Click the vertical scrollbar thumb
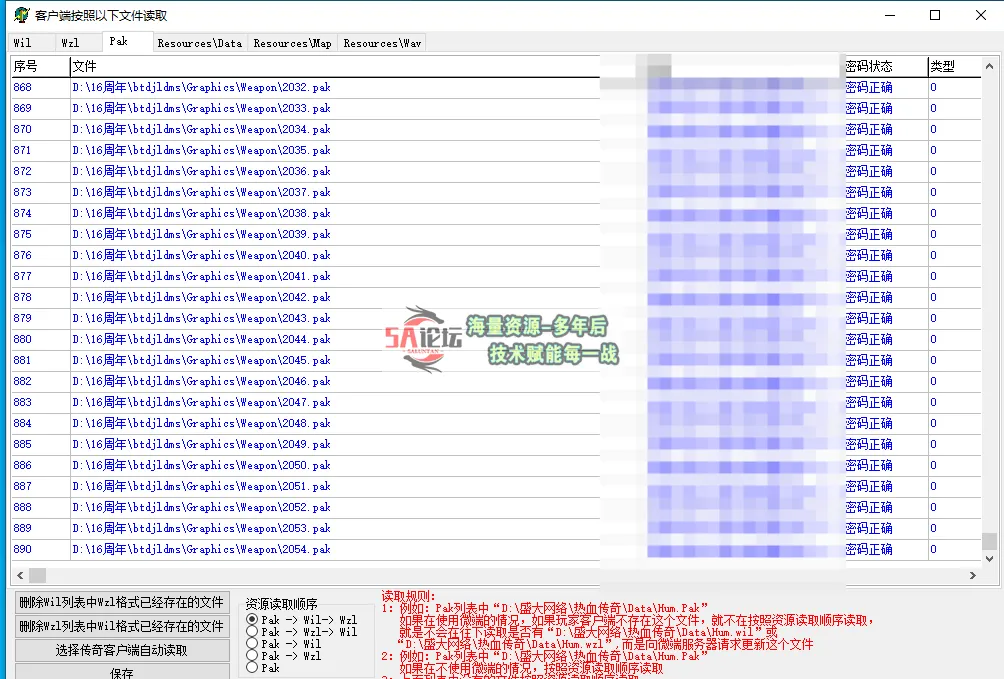 pyautogui.click(x=989, y=541)
